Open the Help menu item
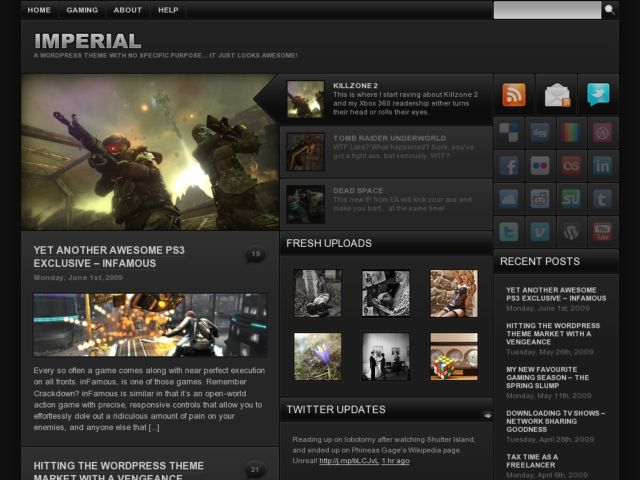This screenshot has width=640, height=480. (168, 10)
